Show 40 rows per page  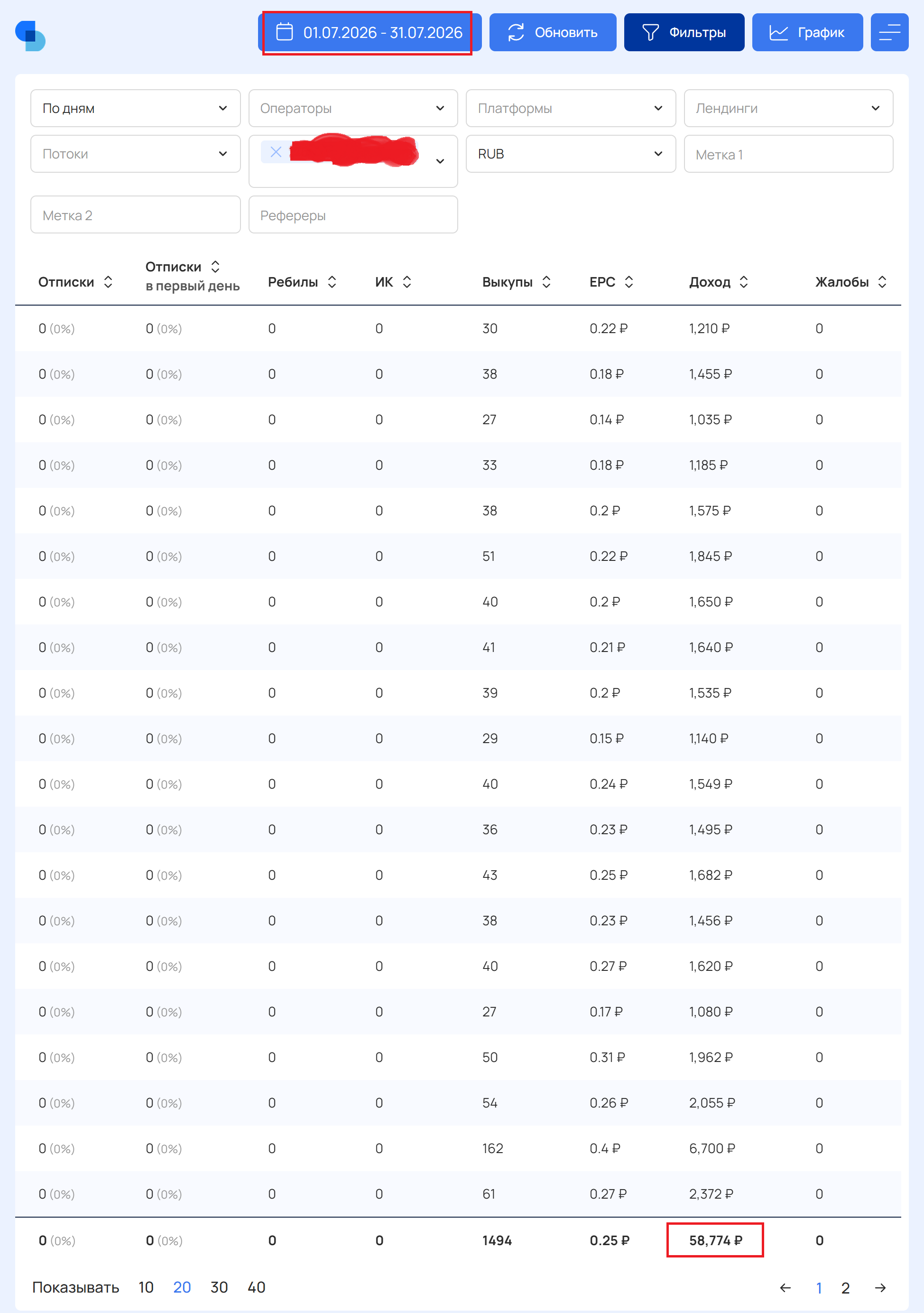pyautogui.click(x=256, y=1287)
